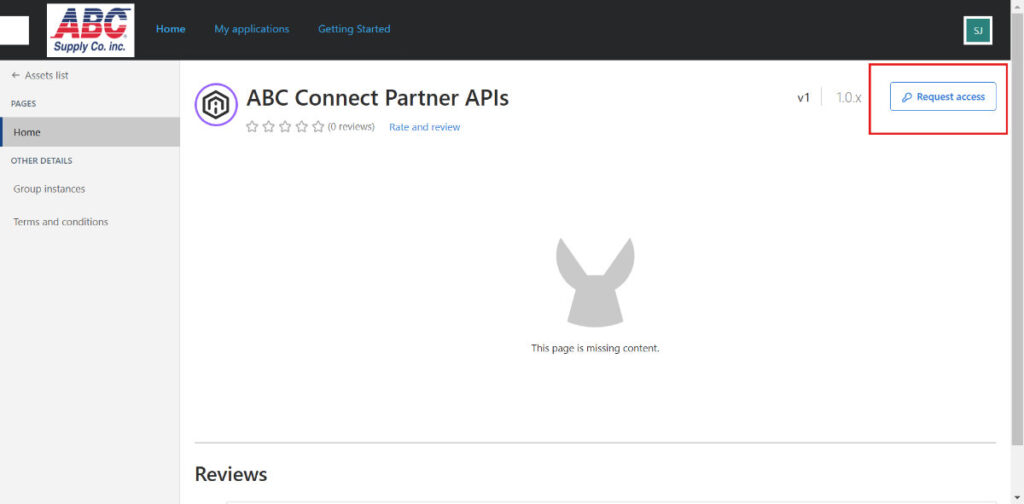The width and height of the screenshot is (1024, 504).
Task: Click the OTHER DETAILS section label
Action: tap(42, 161)
